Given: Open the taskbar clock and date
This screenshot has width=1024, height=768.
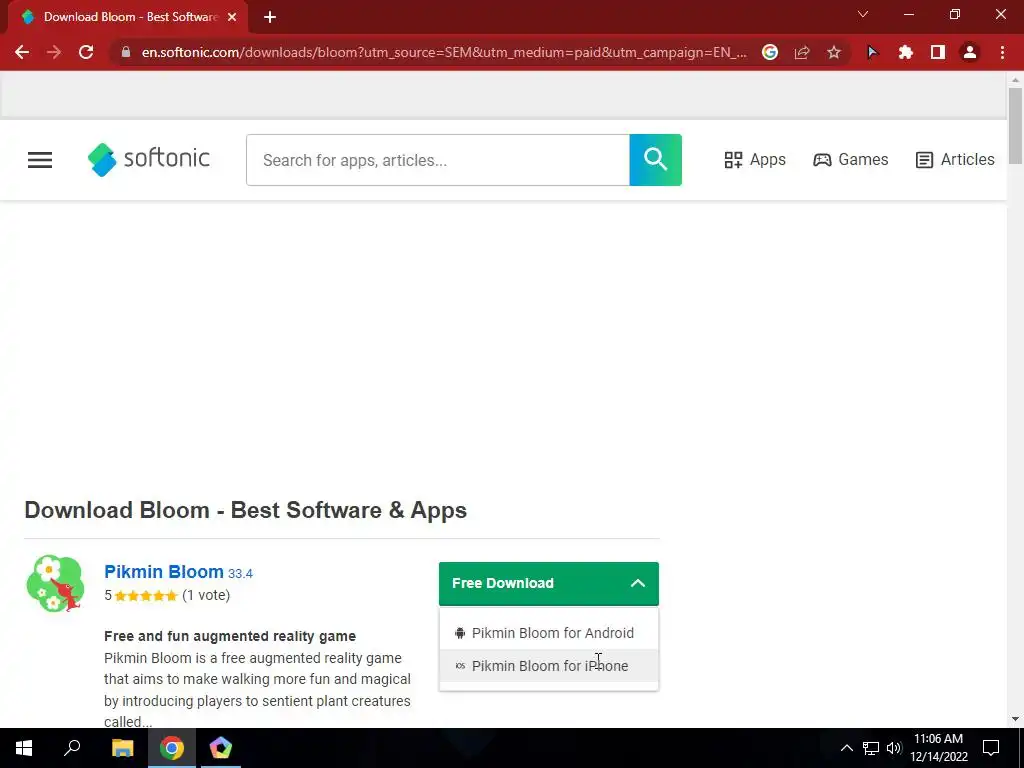Looking at the screenshot, I should (938, 748).
